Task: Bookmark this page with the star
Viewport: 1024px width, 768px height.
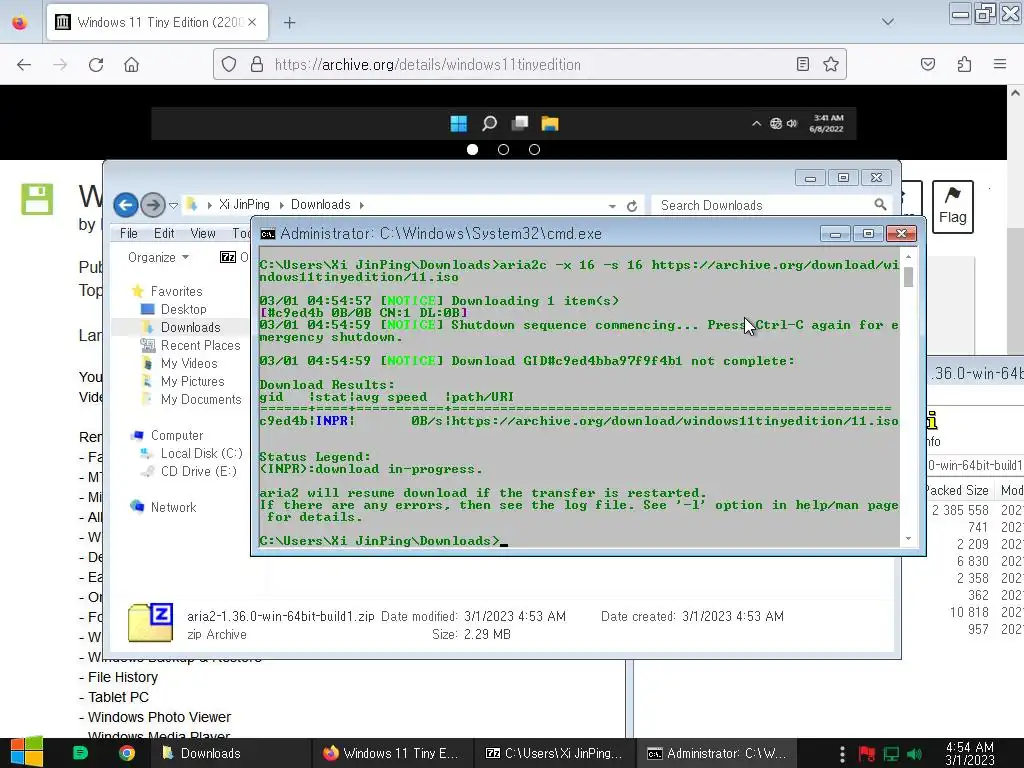Action: [x=831, y=64]
